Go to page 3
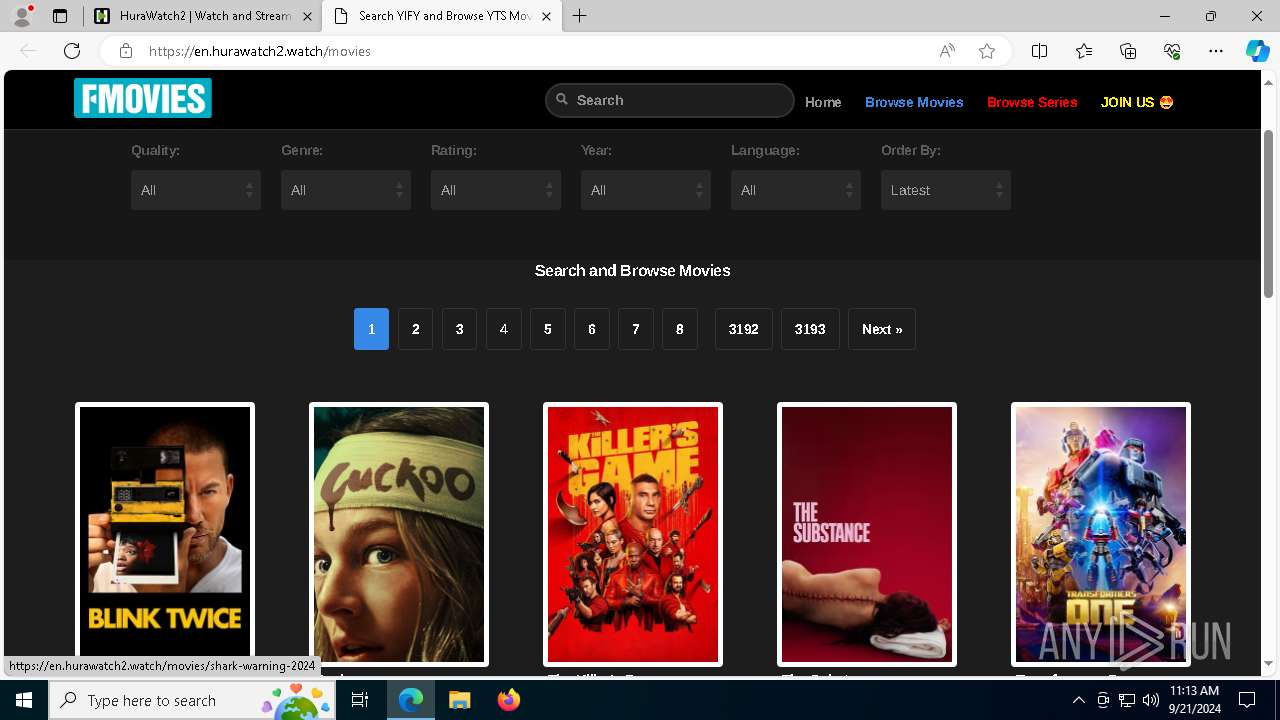Image resolution: width=1280 pixels, height=720 pixels. [x=460, y=329]
